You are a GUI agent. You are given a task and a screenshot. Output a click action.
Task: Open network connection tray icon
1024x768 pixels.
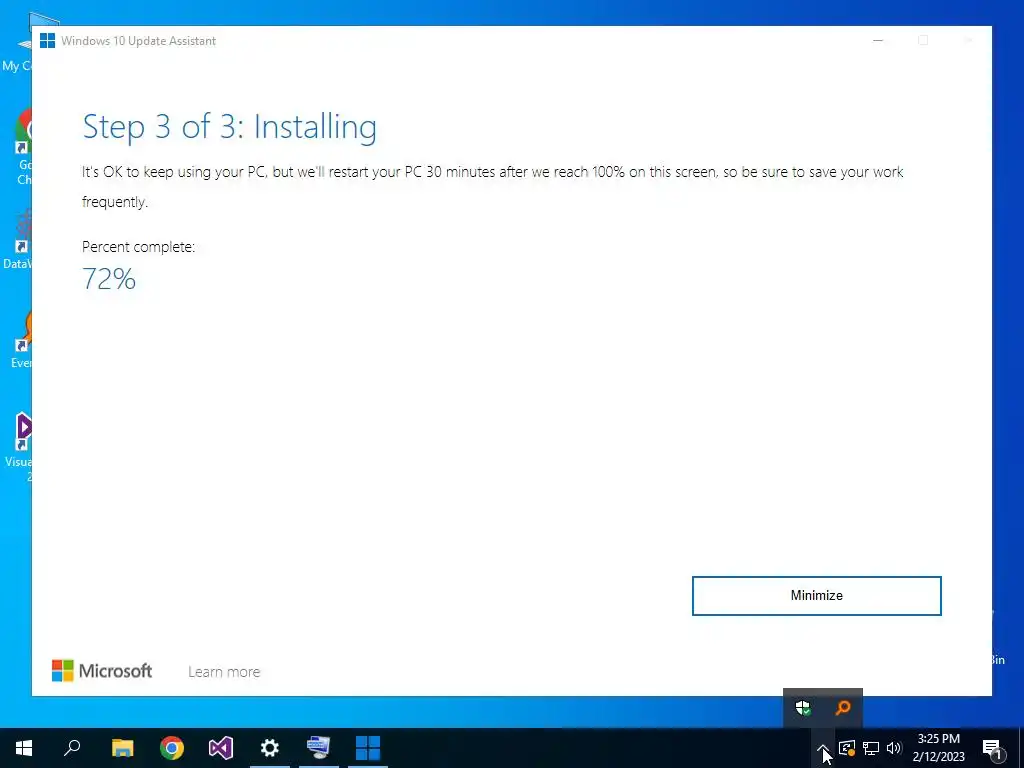click(x=871, y=748)
